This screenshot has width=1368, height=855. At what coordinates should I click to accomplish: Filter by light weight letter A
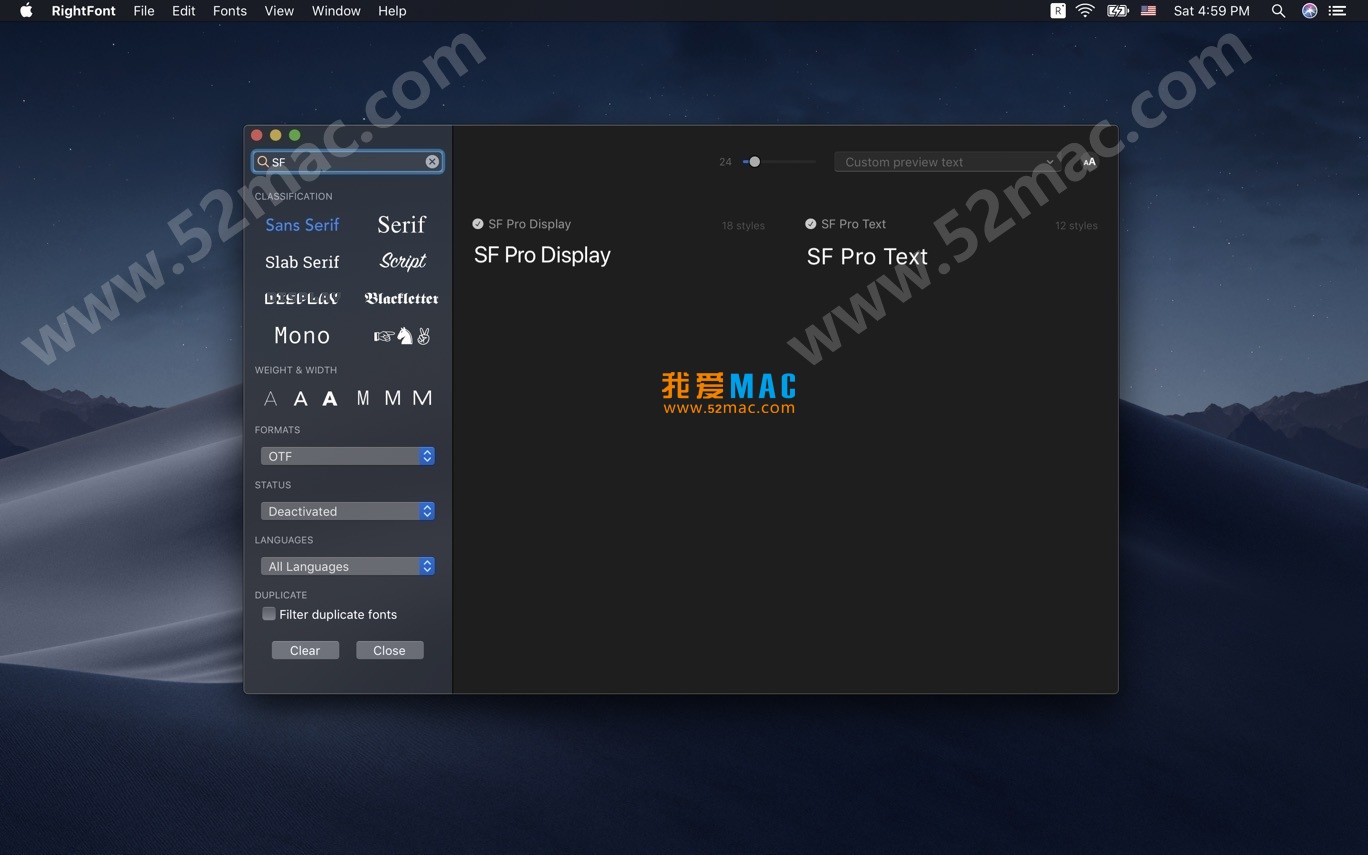point(270,399)
